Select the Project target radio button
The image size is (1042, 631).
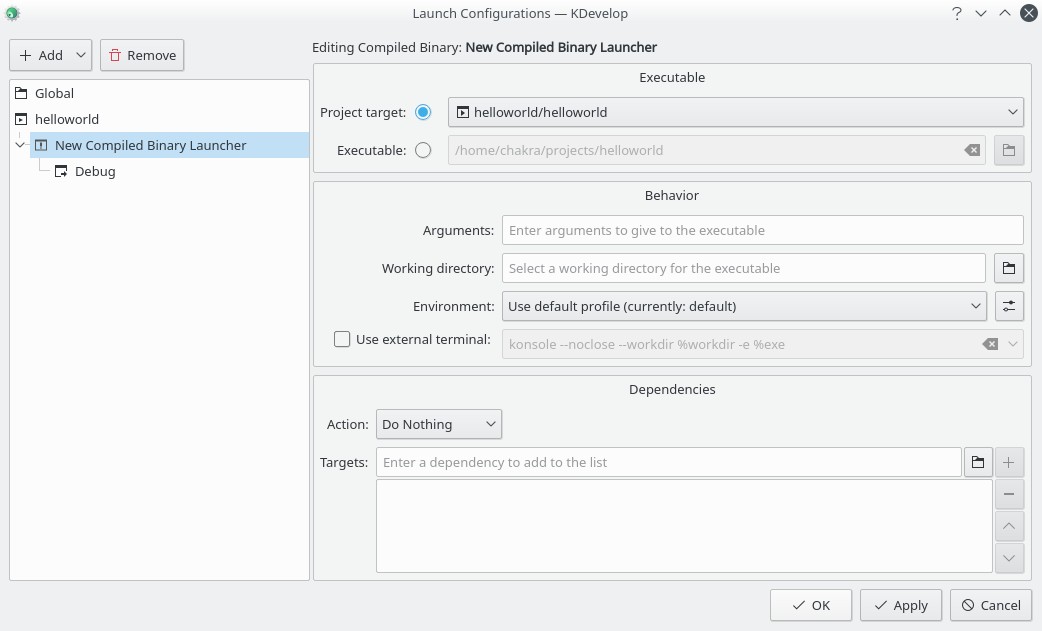pyautogui.click(x=423, y=112)
